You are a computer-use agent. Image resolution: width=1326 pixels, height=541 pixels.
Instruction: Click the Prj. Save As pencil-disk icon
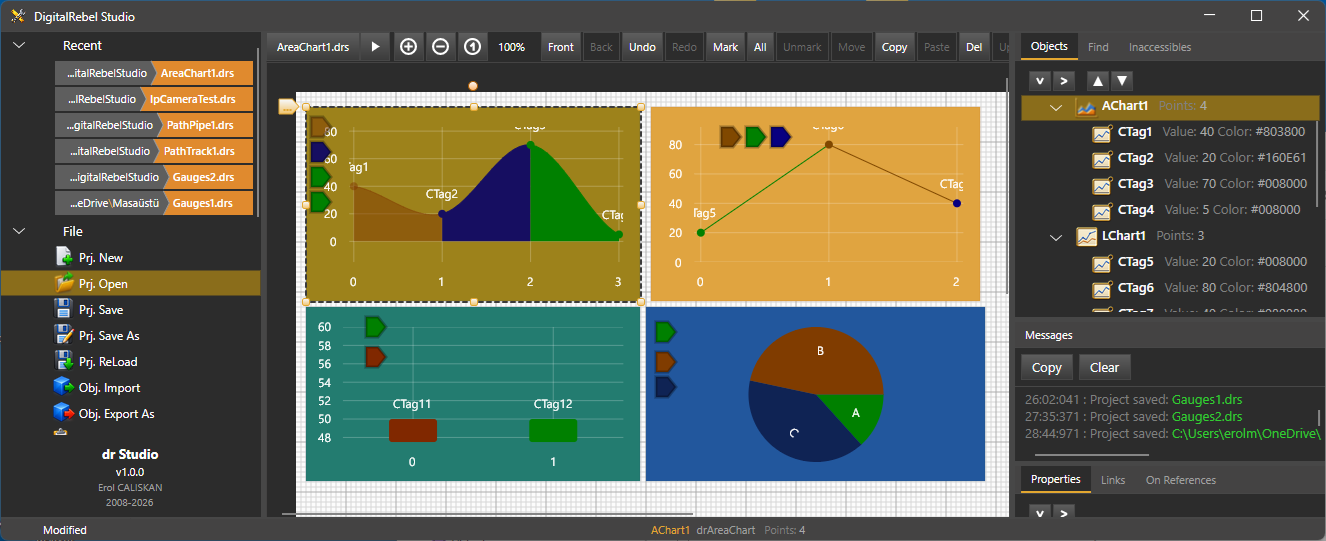point(64,336)
